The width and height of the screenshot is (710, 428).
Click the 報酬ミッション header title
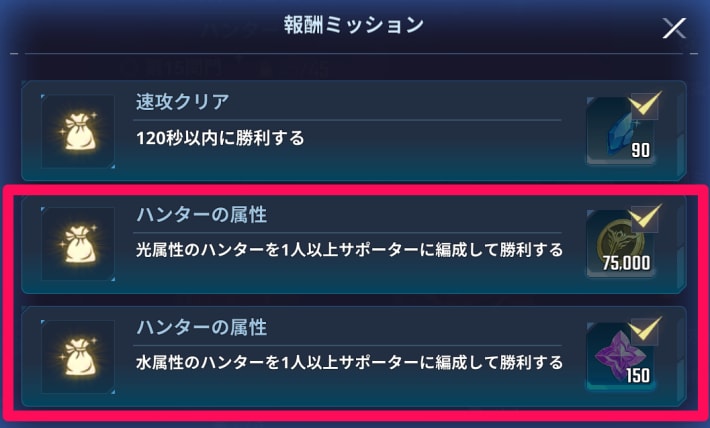pyautogui.click(x=354, y=25)
